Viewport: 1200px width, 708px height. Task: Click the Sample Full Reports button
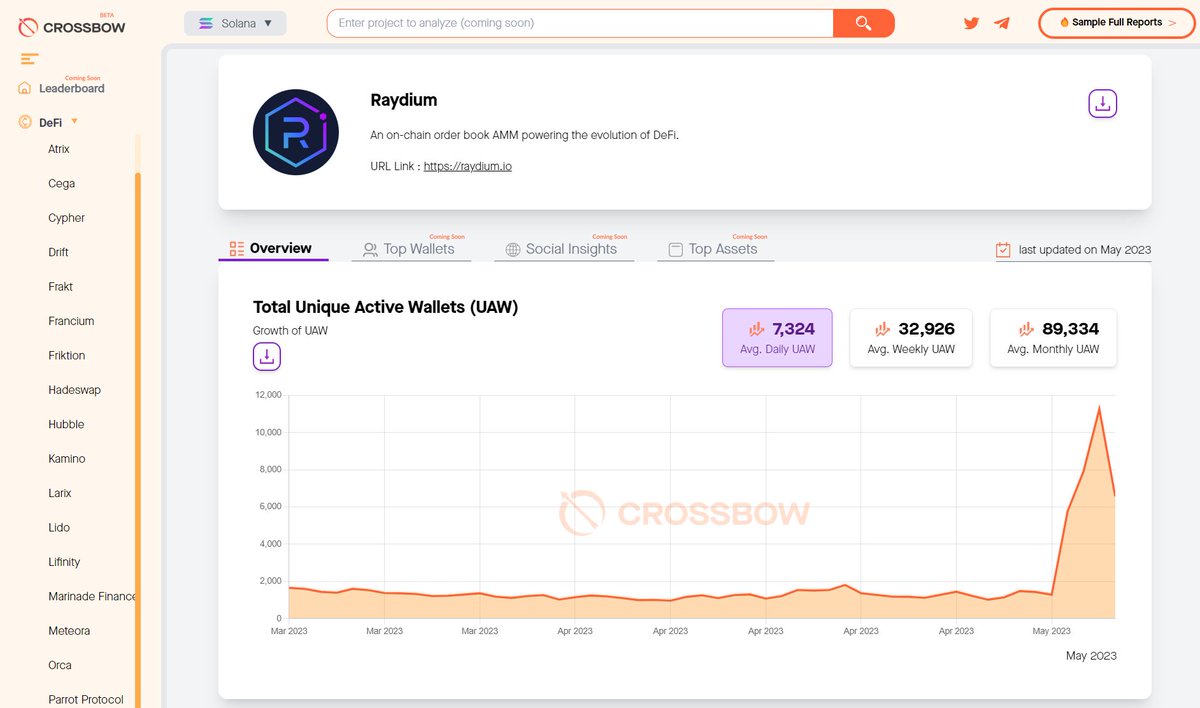(x=1115, y=22)
